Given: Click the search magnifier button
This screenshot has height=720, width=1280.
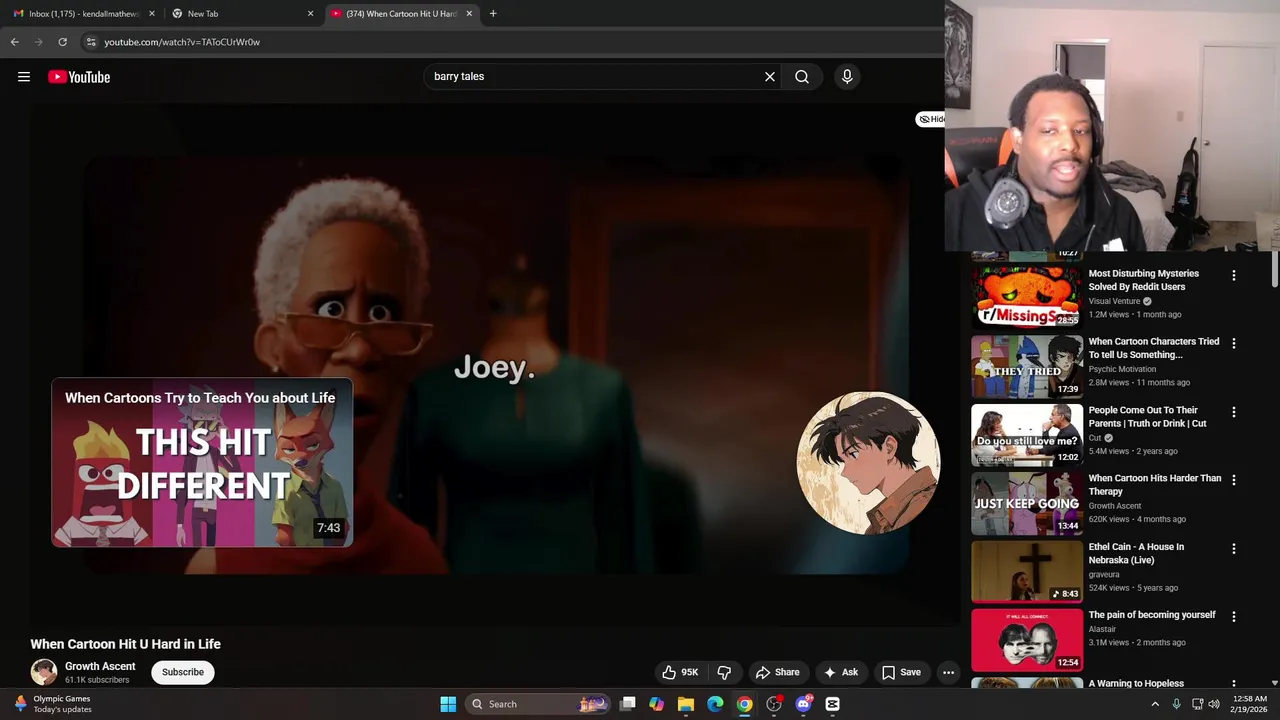Looking at the screenshot, I should 802,77.
